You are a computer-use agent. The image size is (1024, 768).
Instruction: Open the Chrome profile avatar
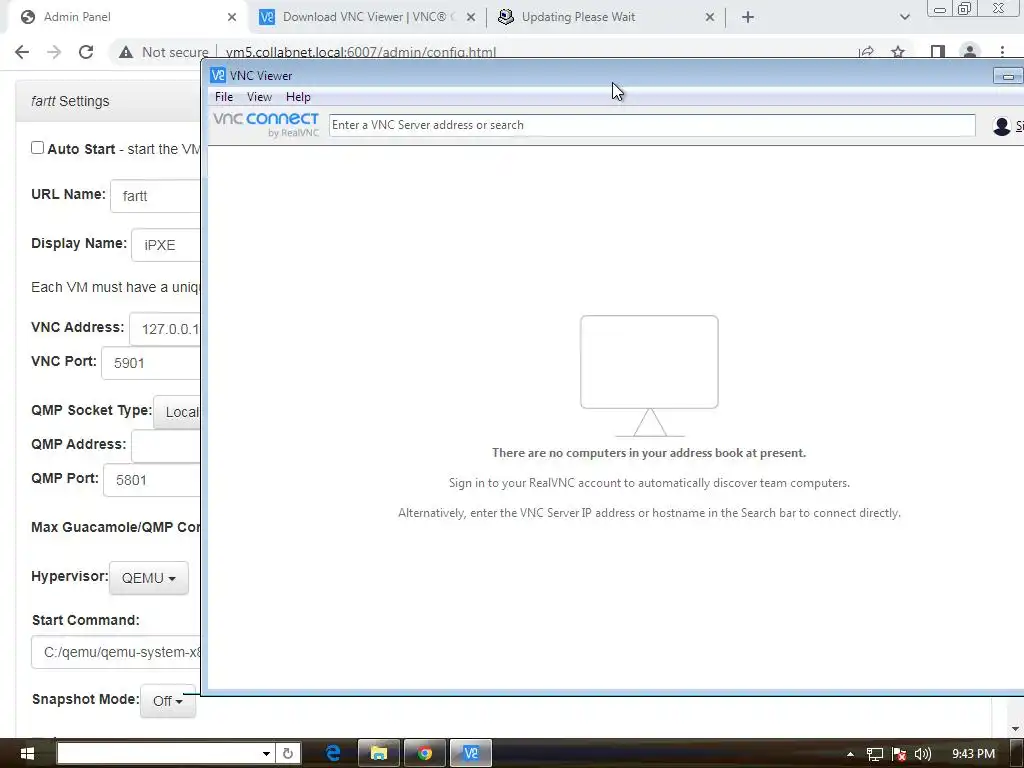[970, 52]
